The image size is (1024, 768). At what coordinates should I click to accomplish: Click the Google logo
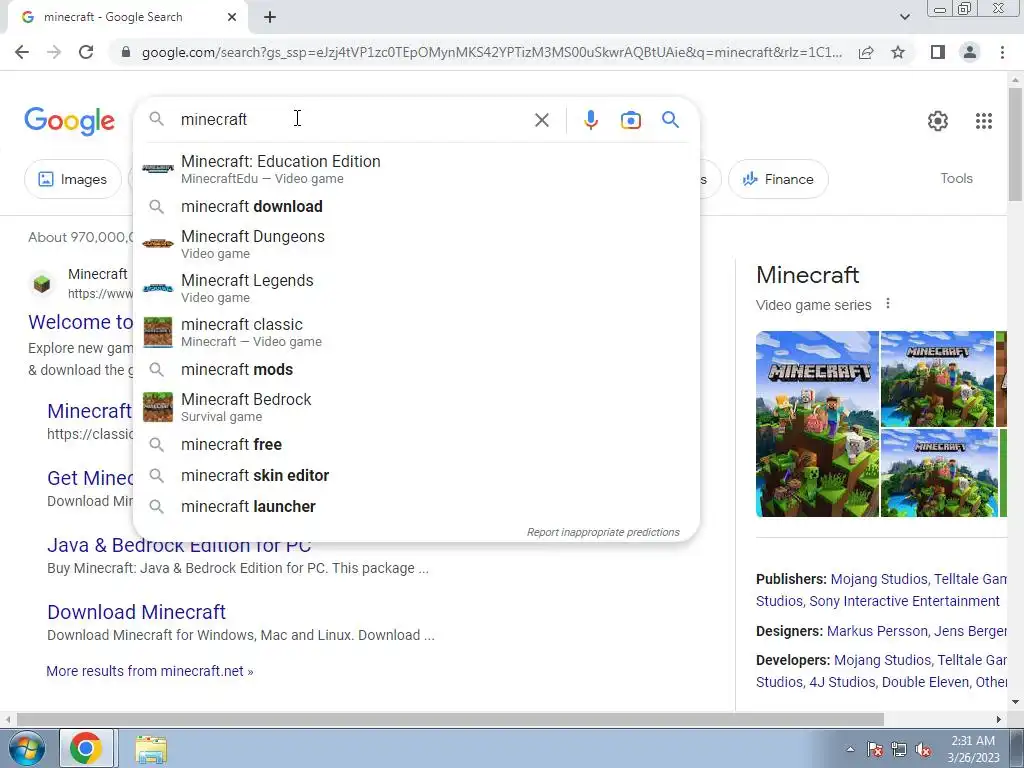click(x=69, y=121)
